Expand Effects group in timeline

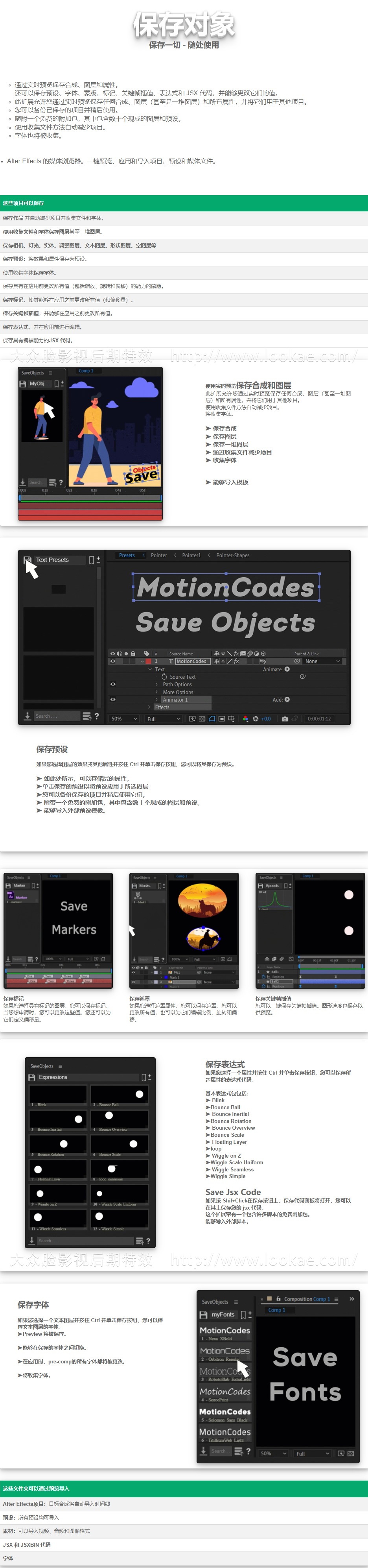pos(150,707)
